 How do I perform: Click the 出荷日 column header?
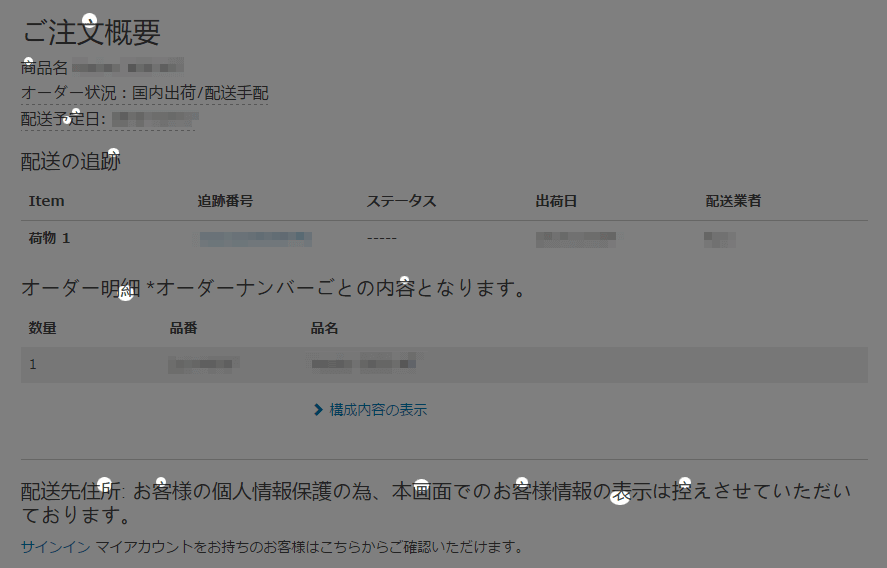[556, 201]
